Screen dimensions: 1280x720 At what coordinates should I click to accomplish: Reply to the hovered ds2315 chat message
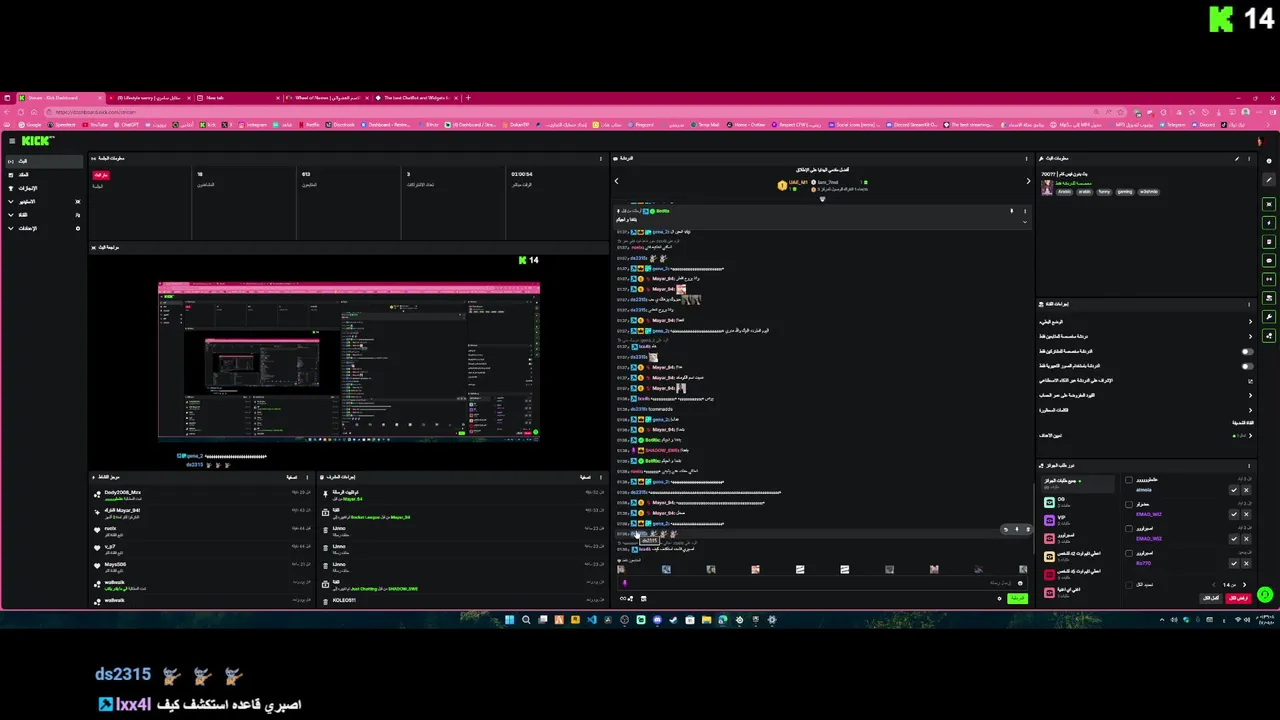pos(1005,530)
